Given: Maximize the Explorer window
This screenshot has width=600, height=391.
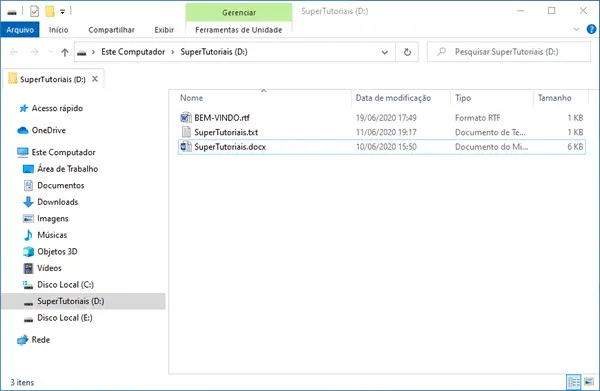Looking at the screenshot, I should point(551,11).
